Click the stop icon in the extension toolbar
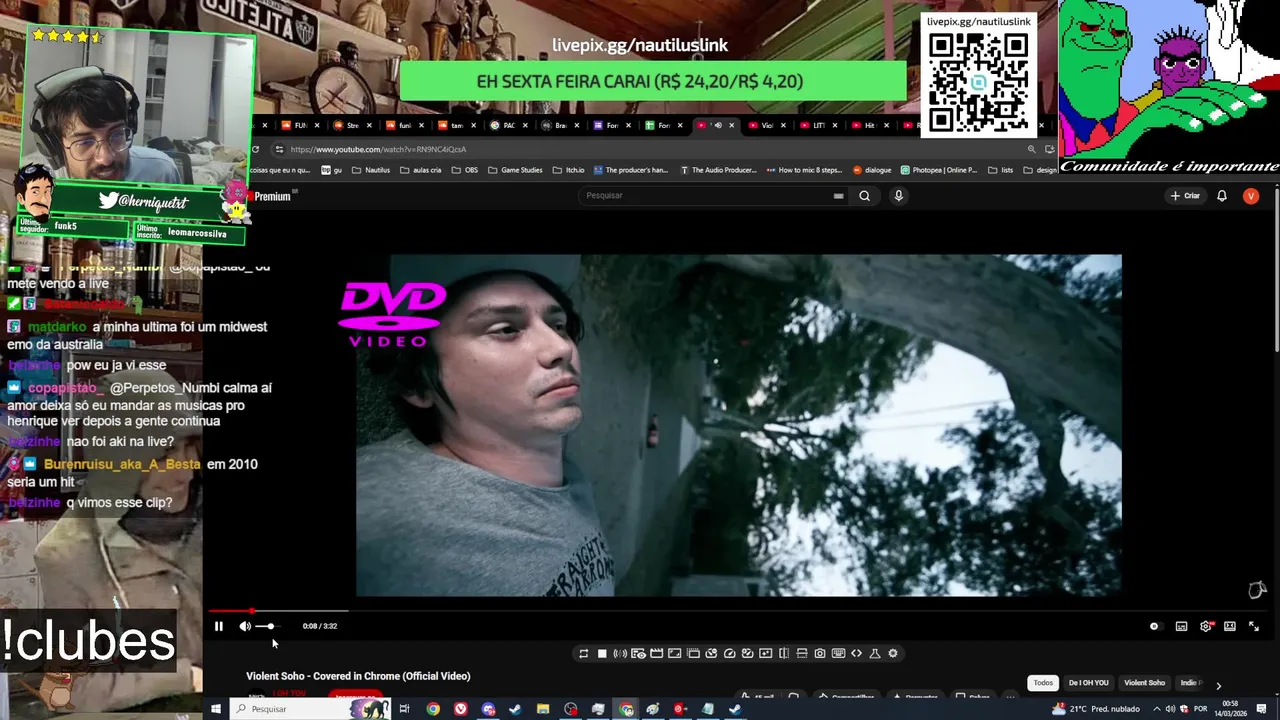 pyautogui.click(x=602, y=653)
